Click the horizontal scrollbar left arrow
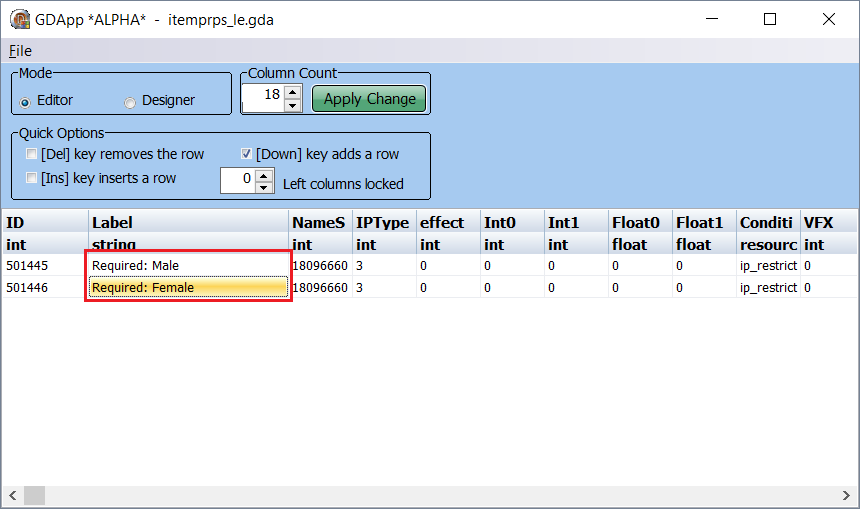 tap(13, 496)
